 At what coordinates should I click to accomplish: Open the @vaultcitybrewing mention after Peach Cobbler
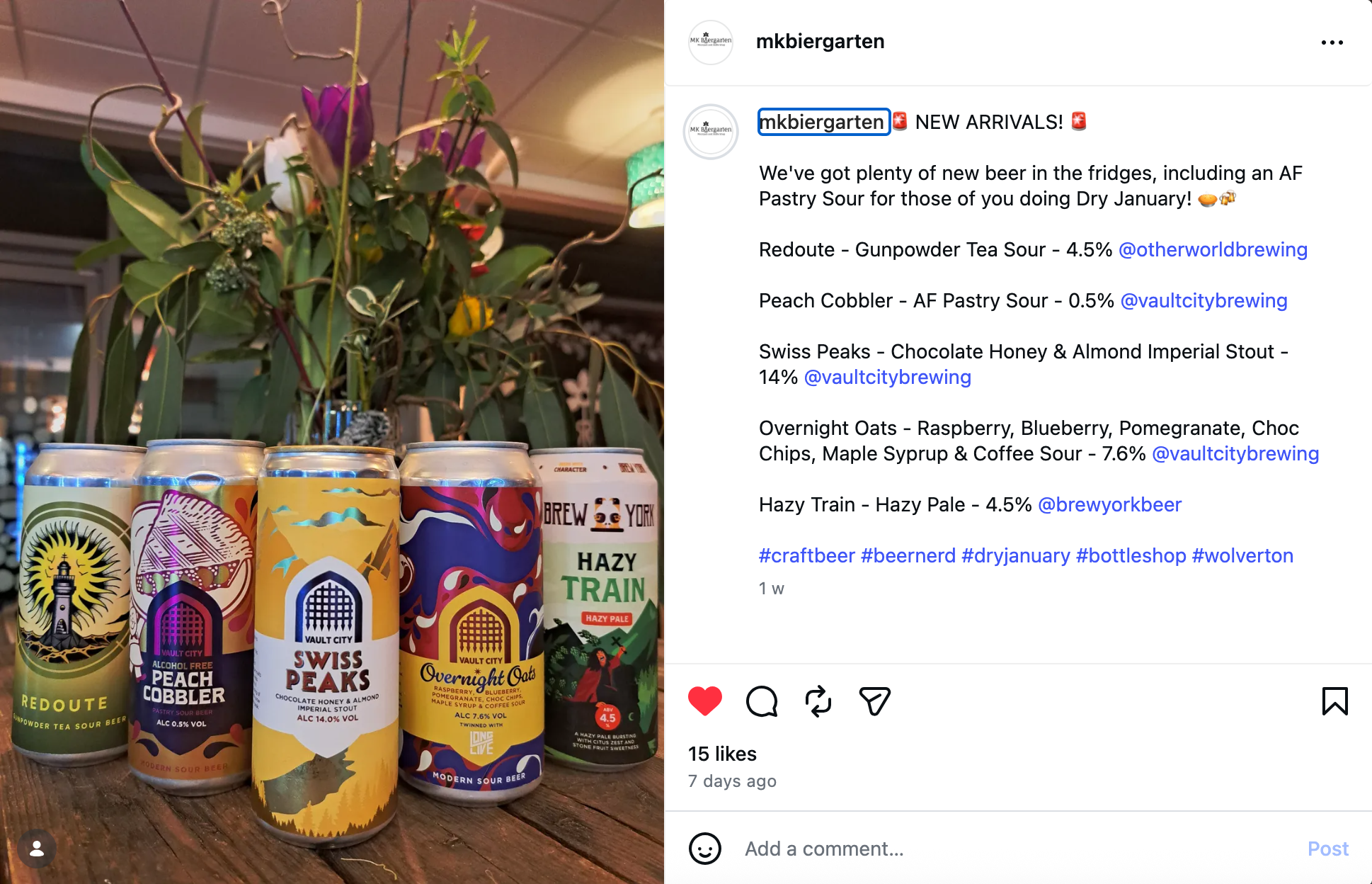[x=1204, y=300]
